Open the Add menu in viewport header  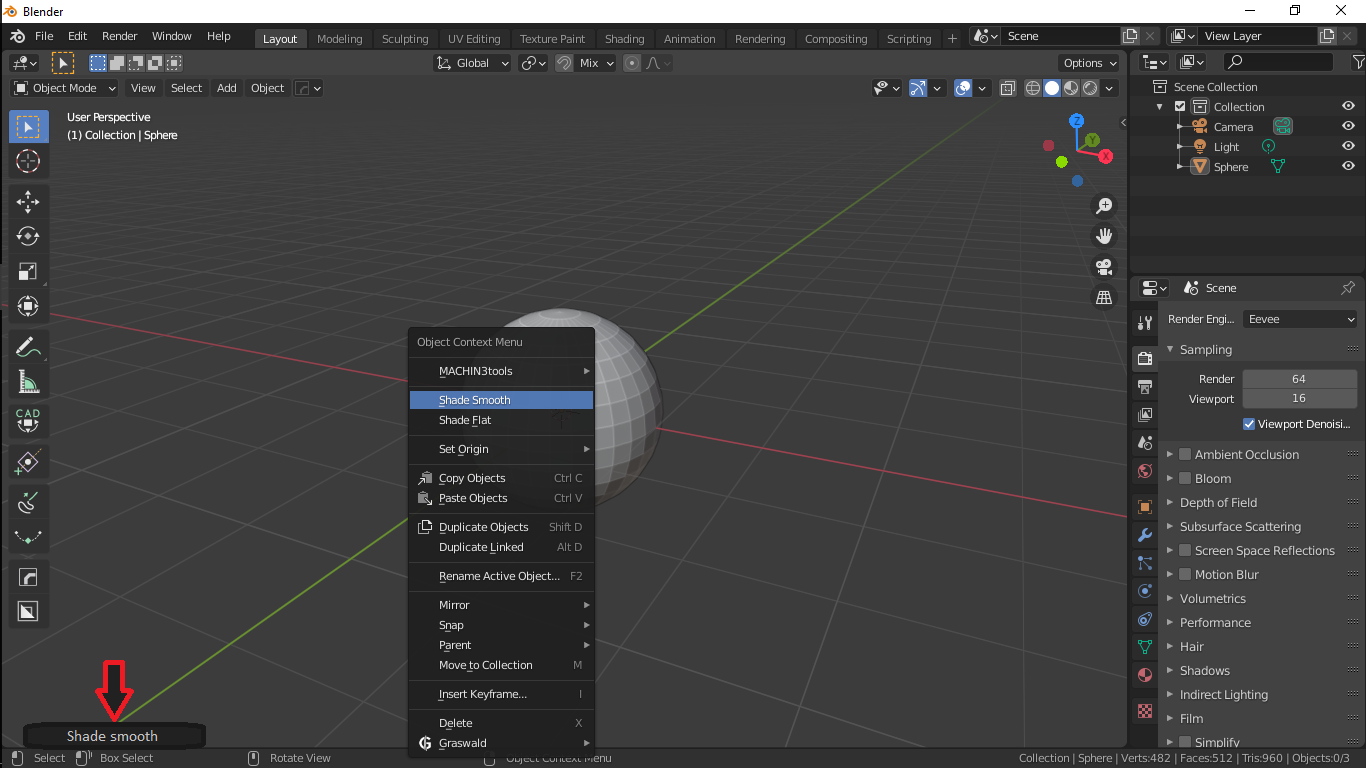pos(227,88)
